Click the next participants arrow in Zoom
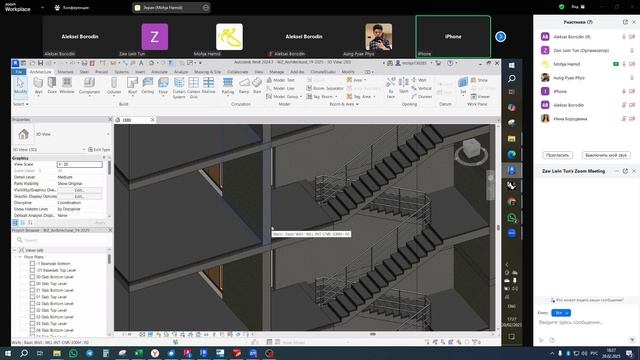 pos(500,37)
